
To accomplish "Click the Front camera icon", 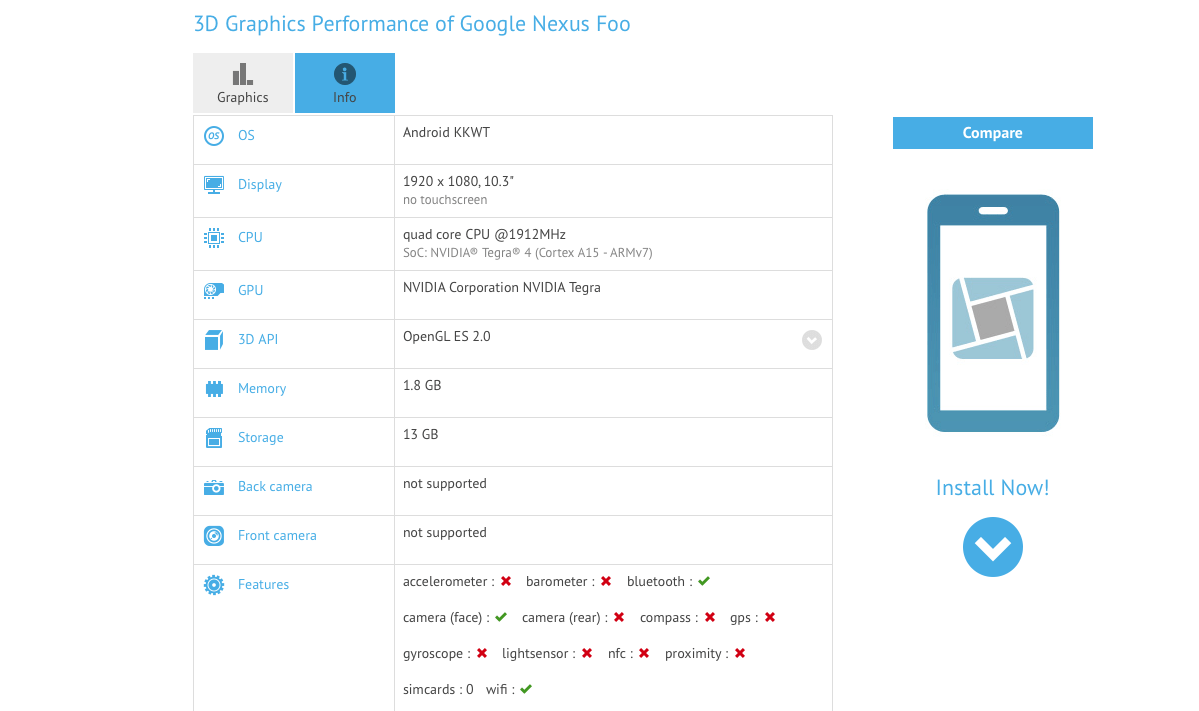I will pos(213,536).
